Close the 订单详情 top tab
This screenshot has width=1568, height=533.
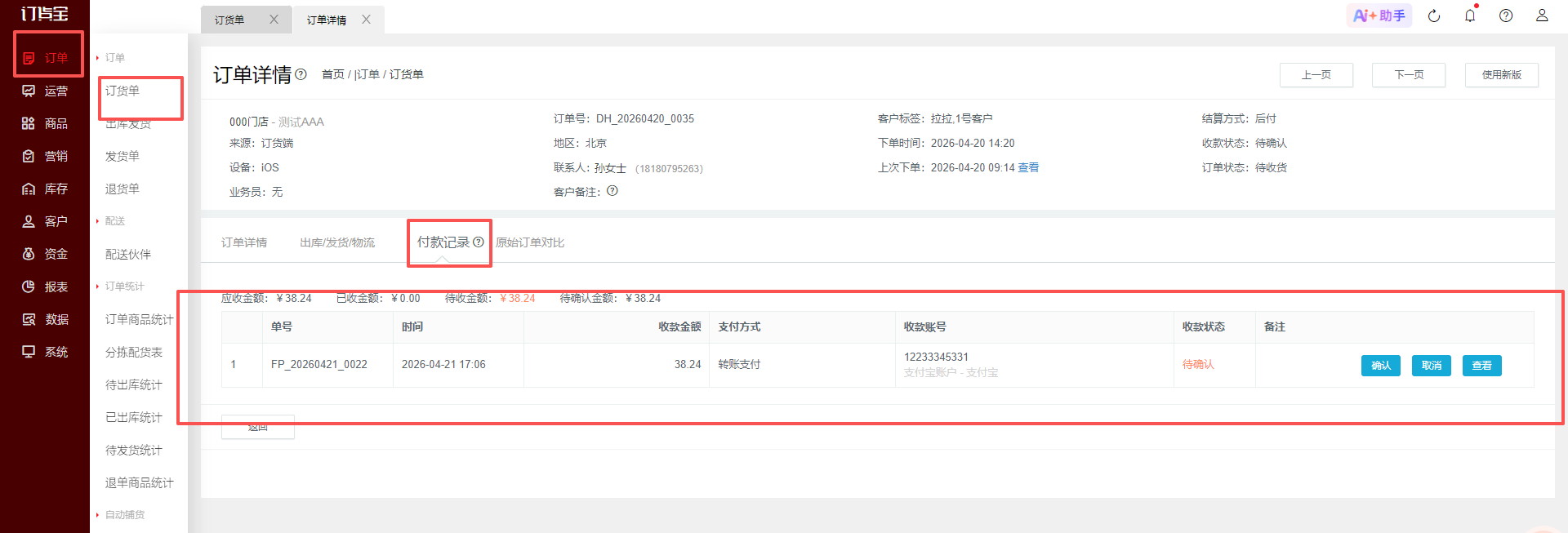367,20
